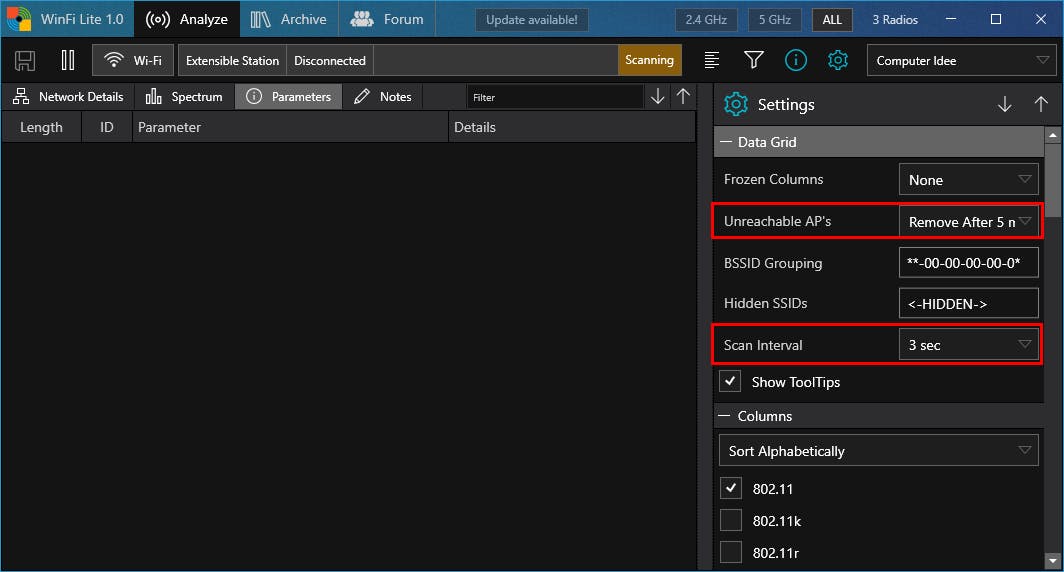Collapse the Columns section
This screenshot has width=1064, height=572.
725,416
